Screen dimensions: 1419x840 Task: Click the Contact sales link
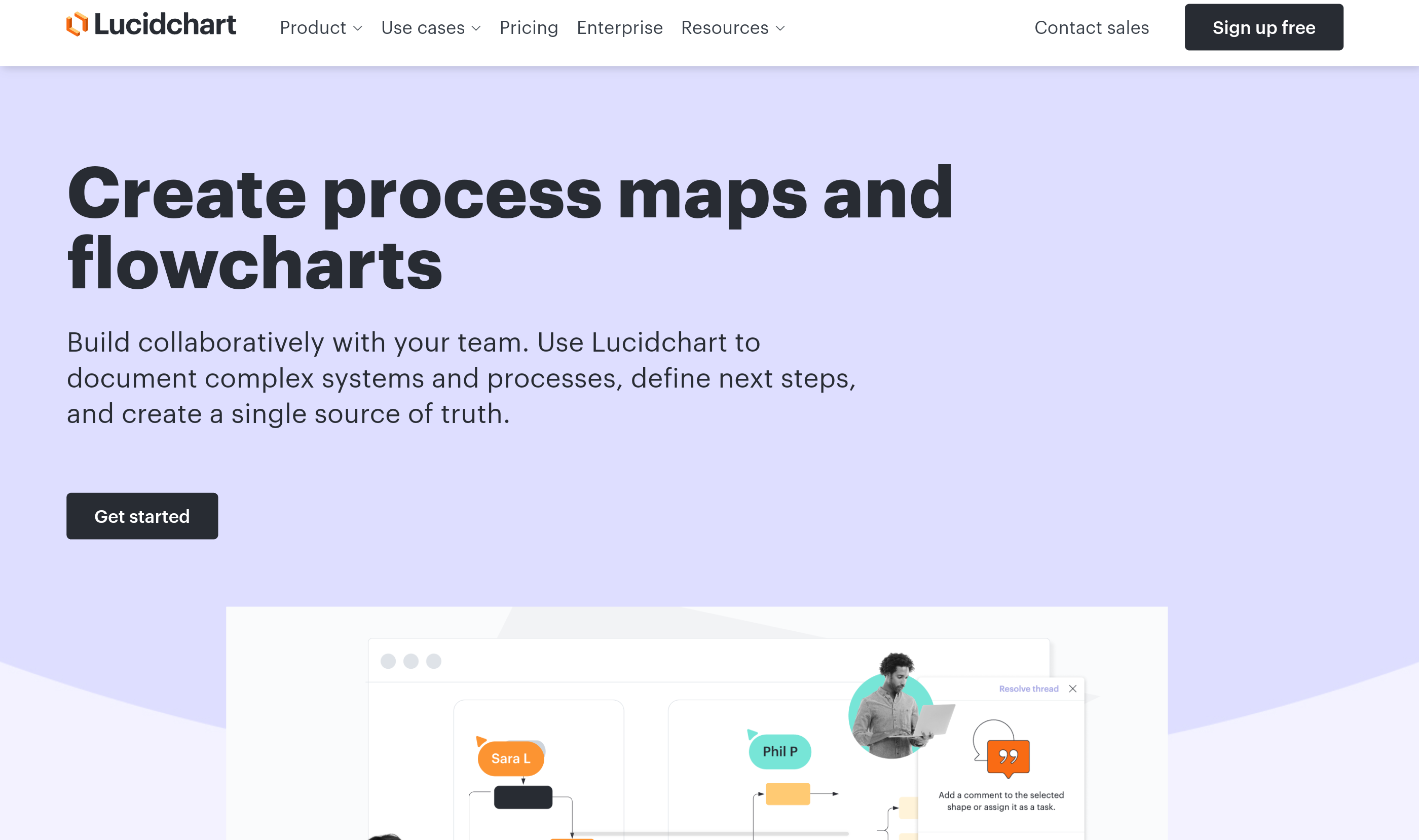(x=1091, y=27)
